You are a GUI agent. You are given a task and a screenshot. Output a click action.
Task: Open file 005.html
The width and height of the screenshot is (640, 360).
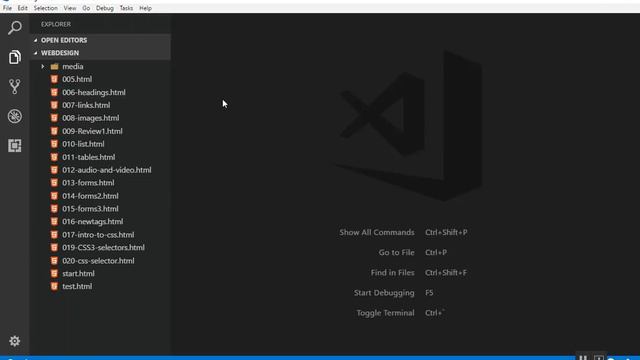point(77,79)
